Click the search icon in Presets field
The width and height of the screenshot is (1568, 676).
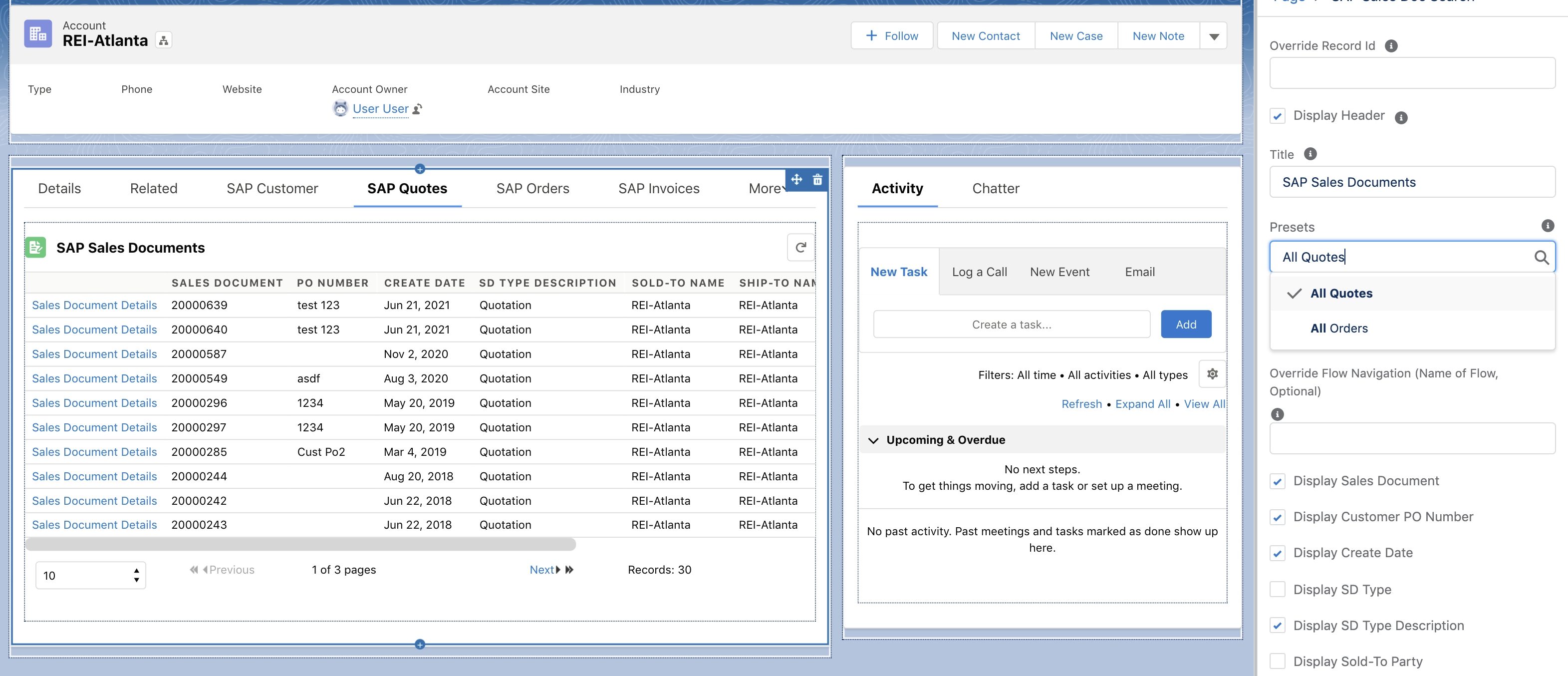1541,257
